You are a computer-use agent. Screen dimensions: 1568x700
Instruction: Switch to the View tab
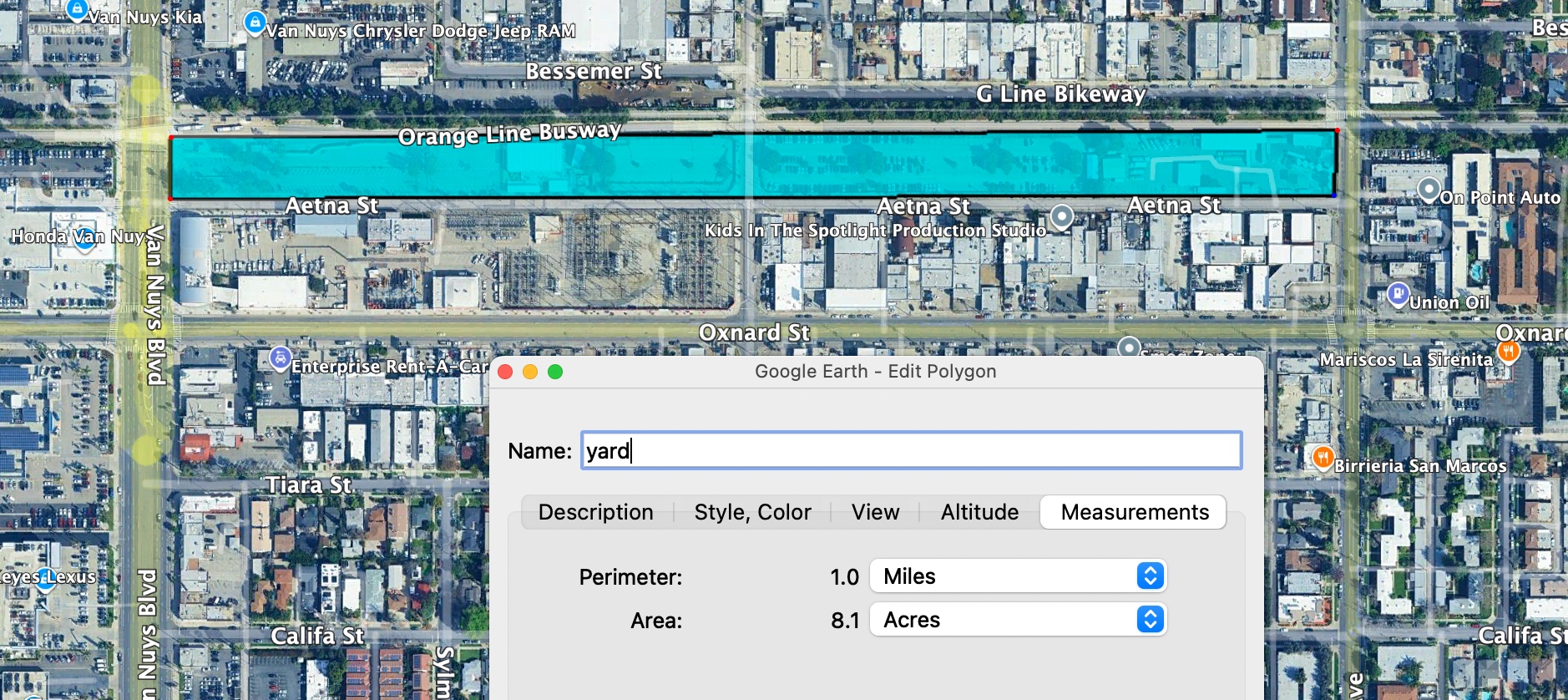[875, 512]
